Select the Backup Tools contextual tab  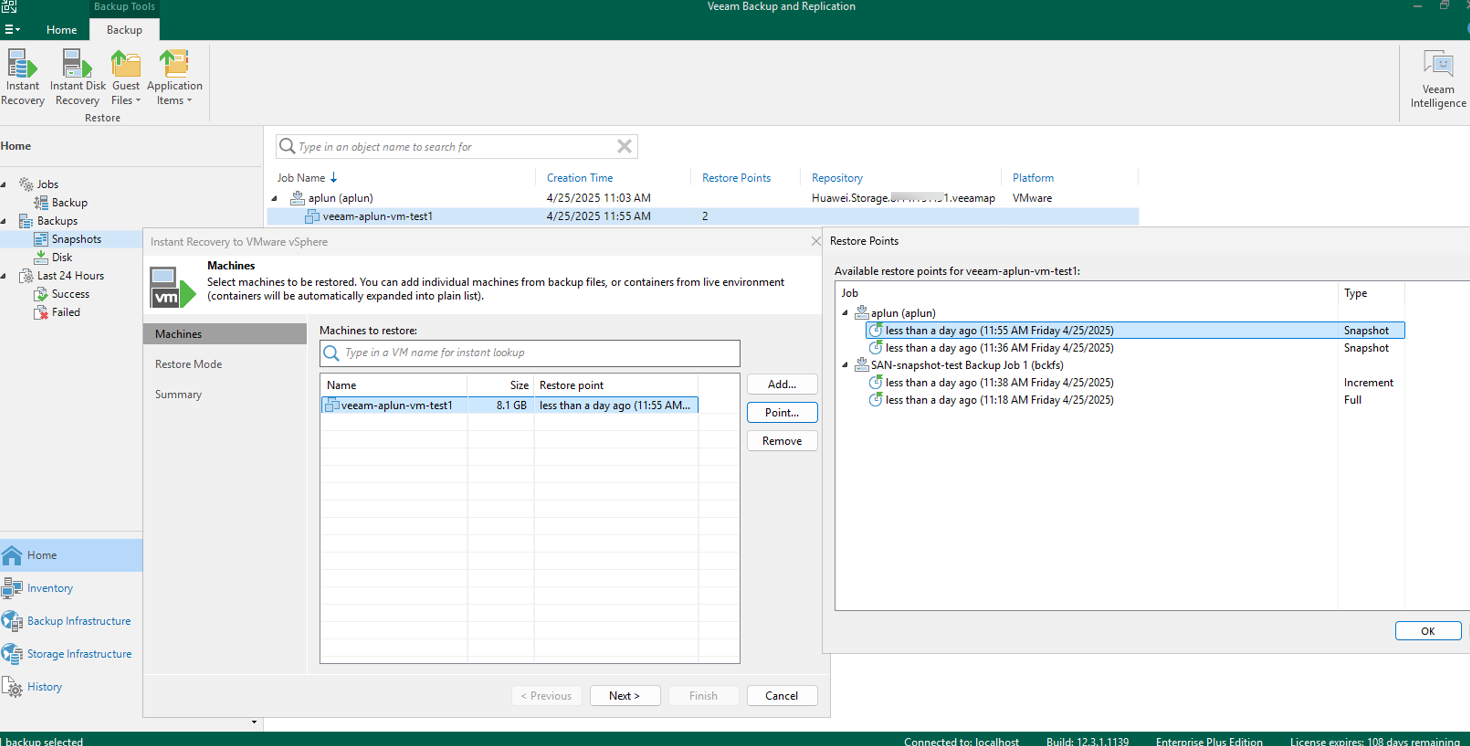coord(124,7)
